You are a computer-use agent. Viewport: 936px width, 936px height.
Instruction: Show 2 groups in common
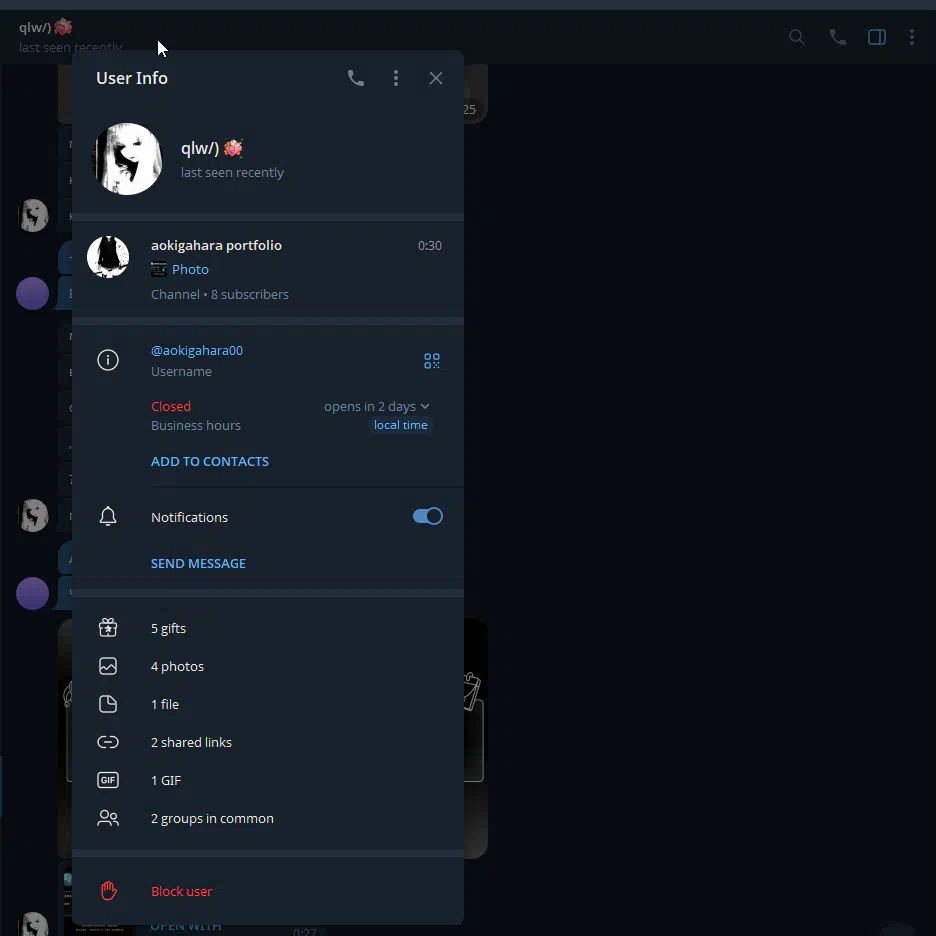click(x=267, y=818)
